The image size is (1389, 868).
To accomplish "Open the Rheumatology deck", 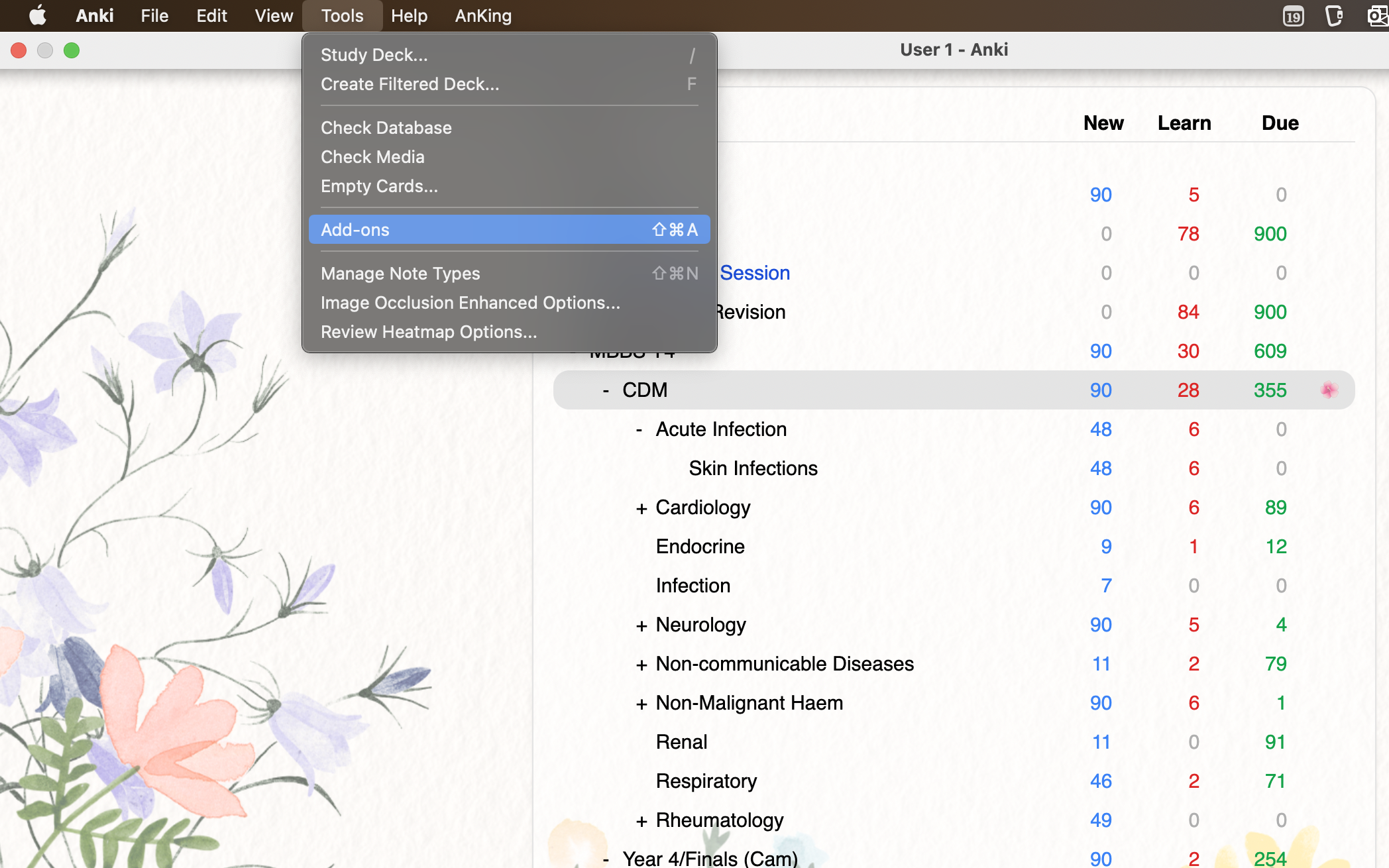I will click(719, 820).
